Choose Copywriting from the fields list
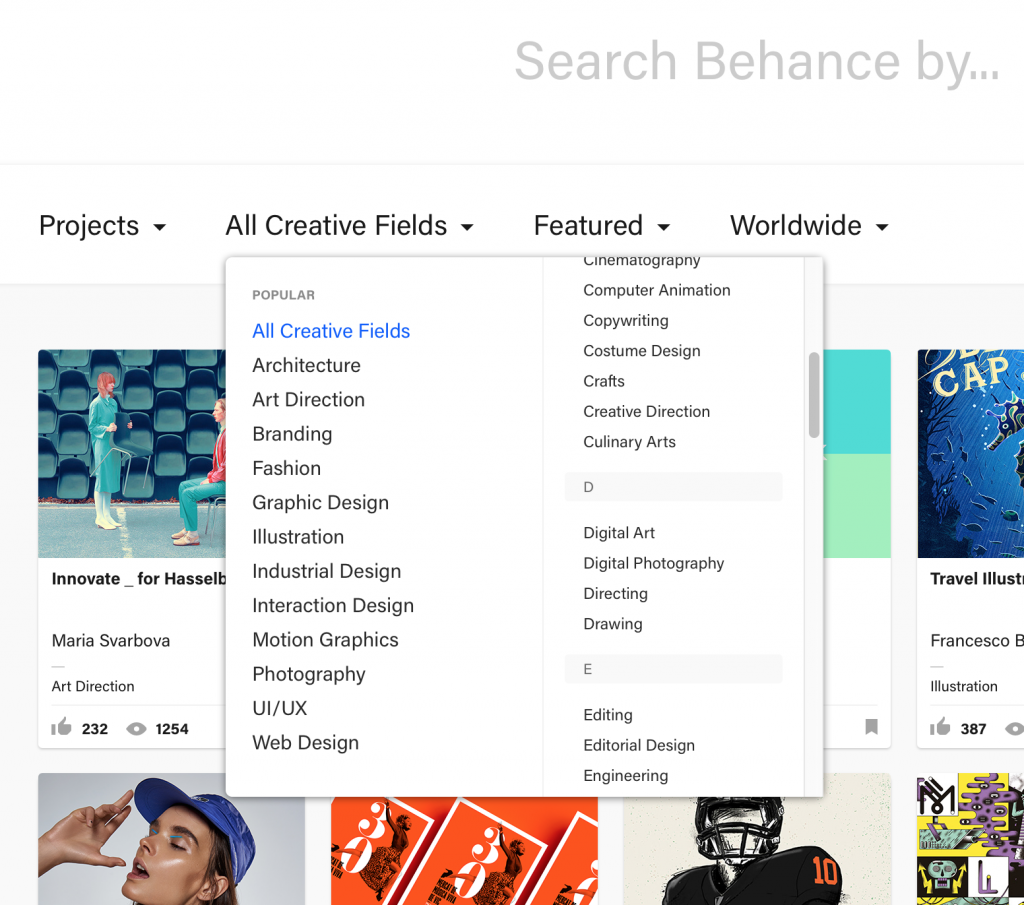1024x905 pixels. (625, 321)
